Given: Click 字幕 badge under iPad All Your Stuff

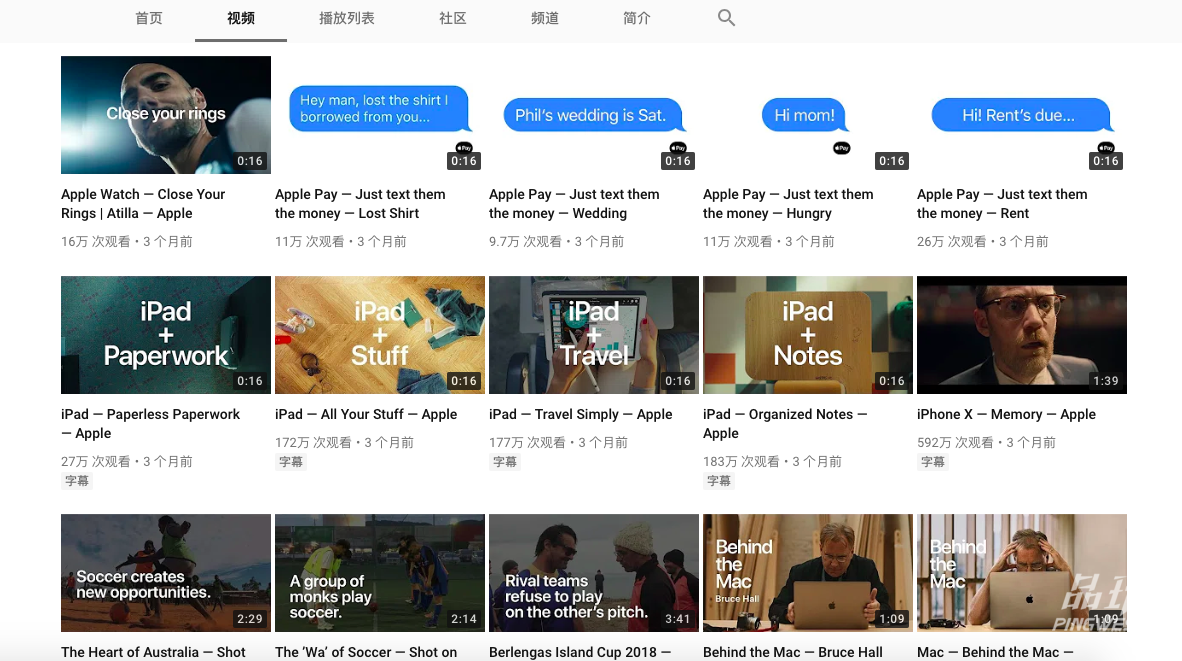Looking at the screenshot, I should click(291, 462).
